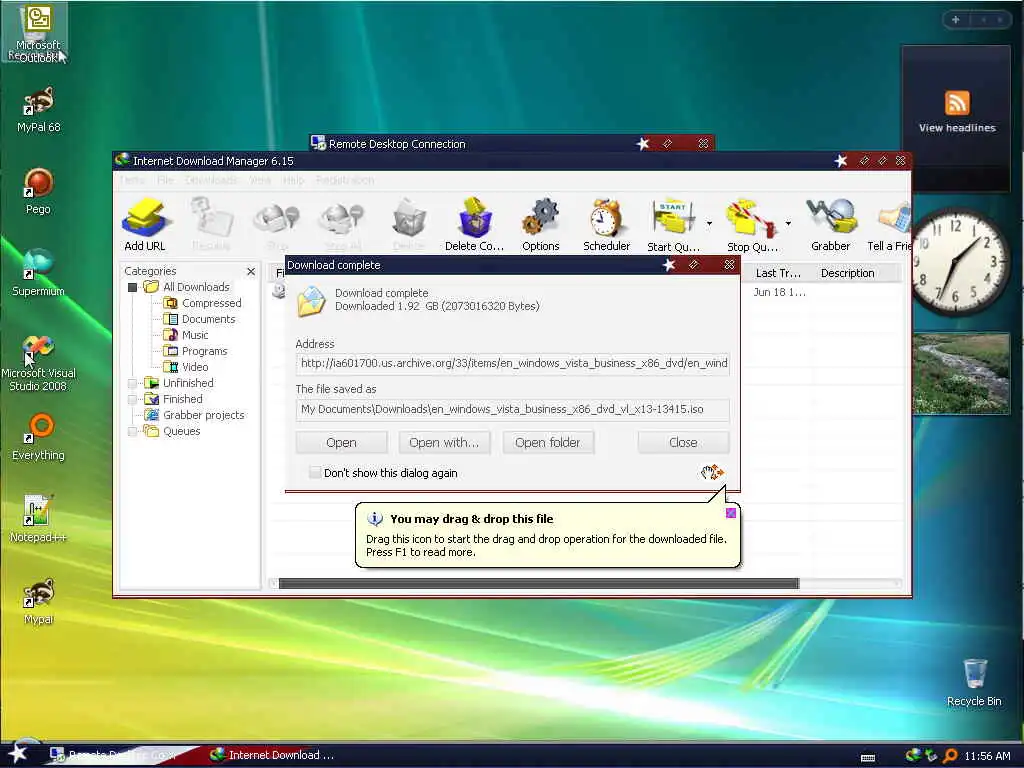
Task: Expand the Finished category node
Action: coord(133,399)
